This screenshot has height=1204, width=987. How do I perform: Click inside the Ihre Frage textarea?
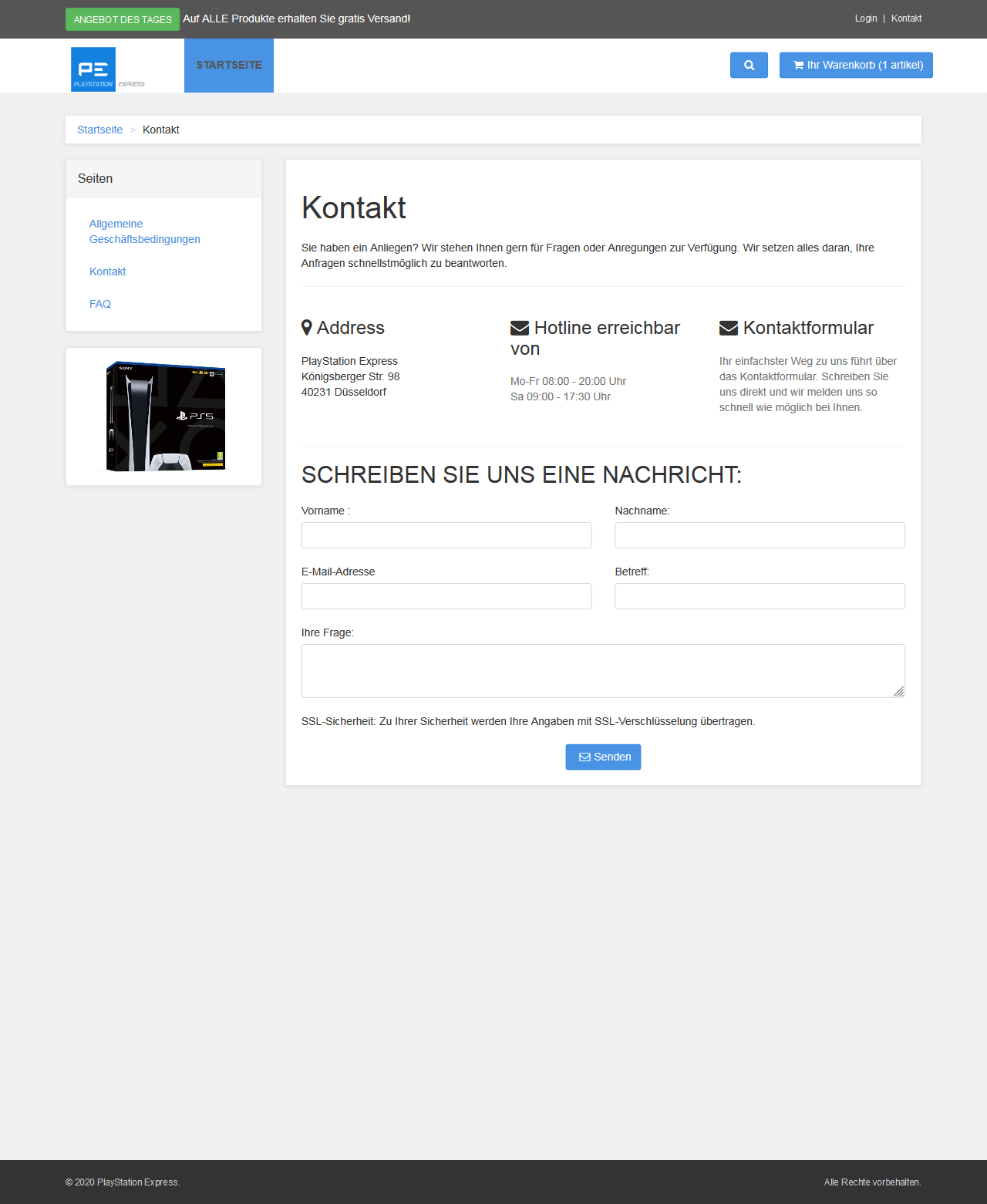click(x=602, y=670)
